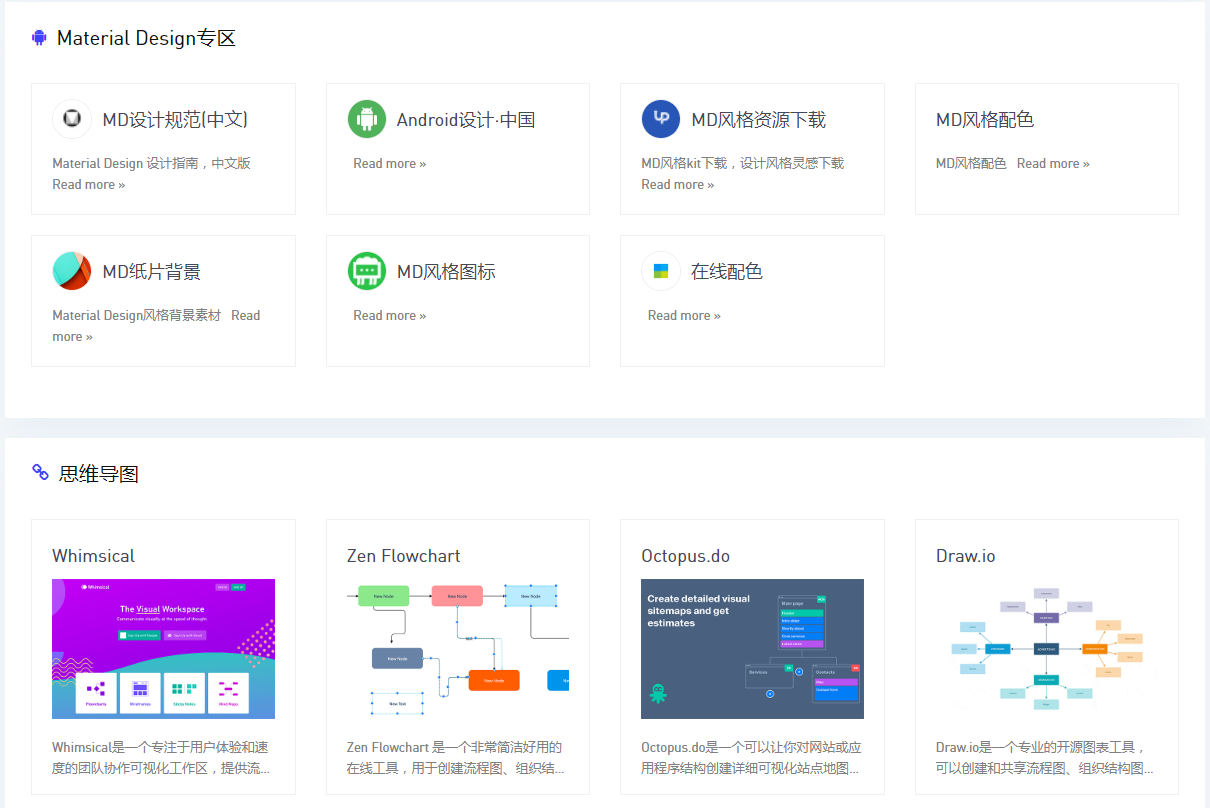Click the Whimsical card title

[x=93, y=556]
